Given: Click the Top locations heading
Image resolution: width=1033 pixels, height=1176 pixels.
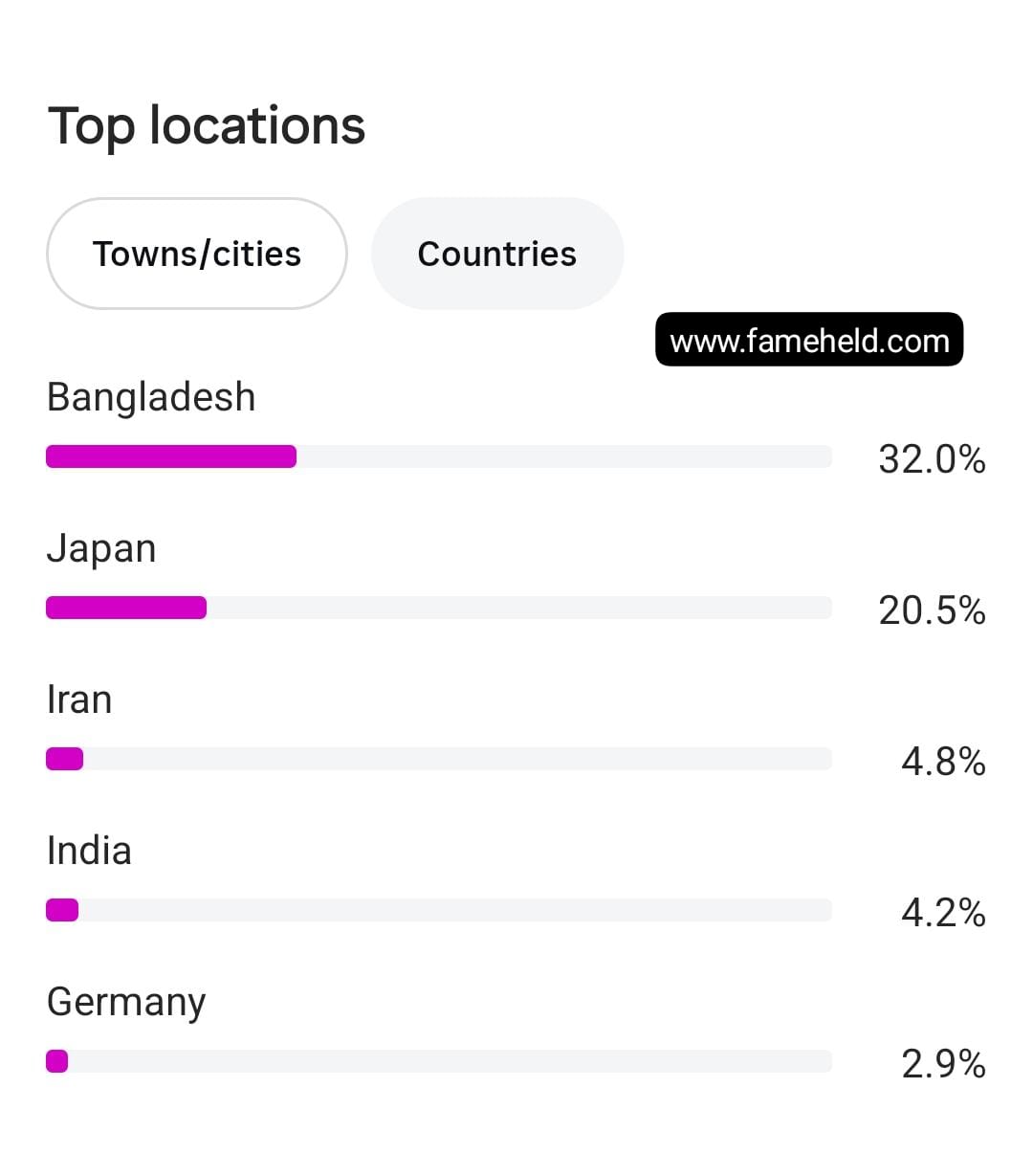Looking at the screenshot, I should (x=207, y=126).
